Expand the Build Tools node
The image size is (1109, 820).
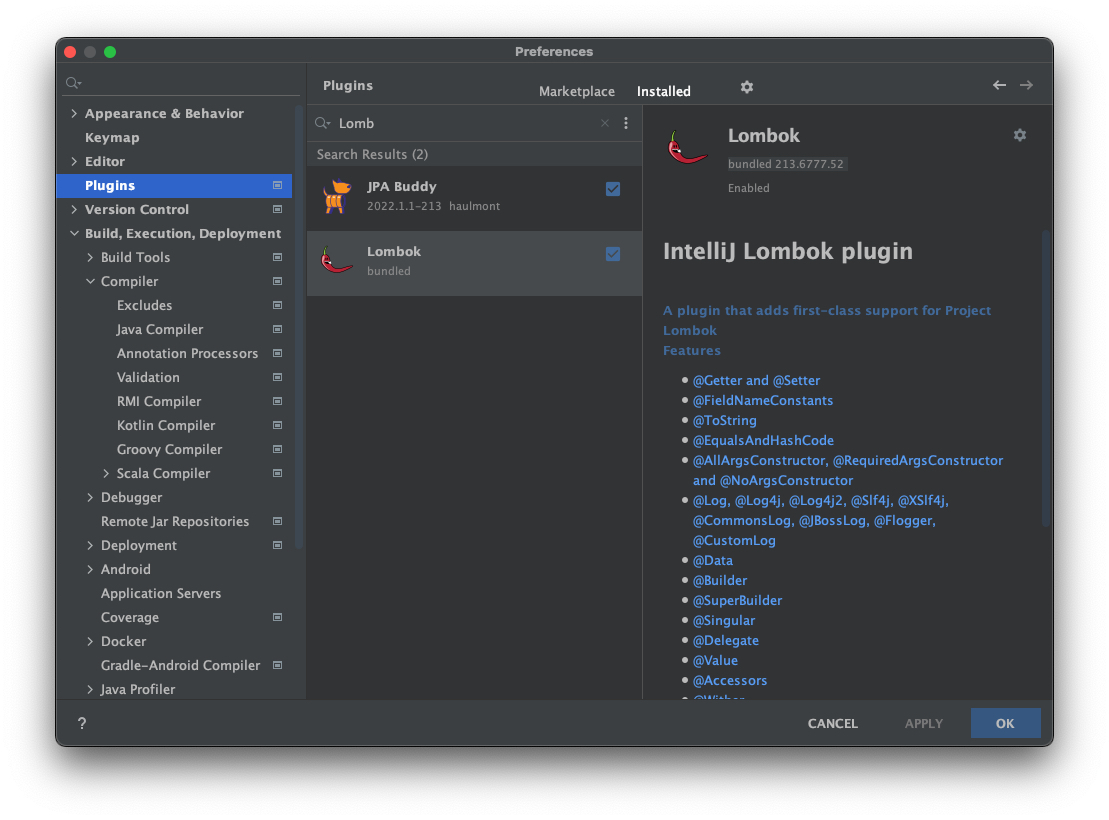(x=90, y=258)
